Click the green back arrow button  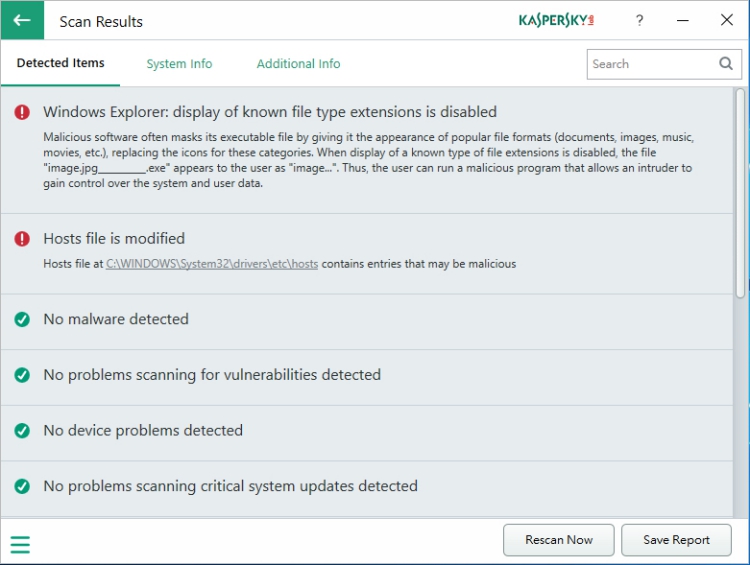[22, 20]
